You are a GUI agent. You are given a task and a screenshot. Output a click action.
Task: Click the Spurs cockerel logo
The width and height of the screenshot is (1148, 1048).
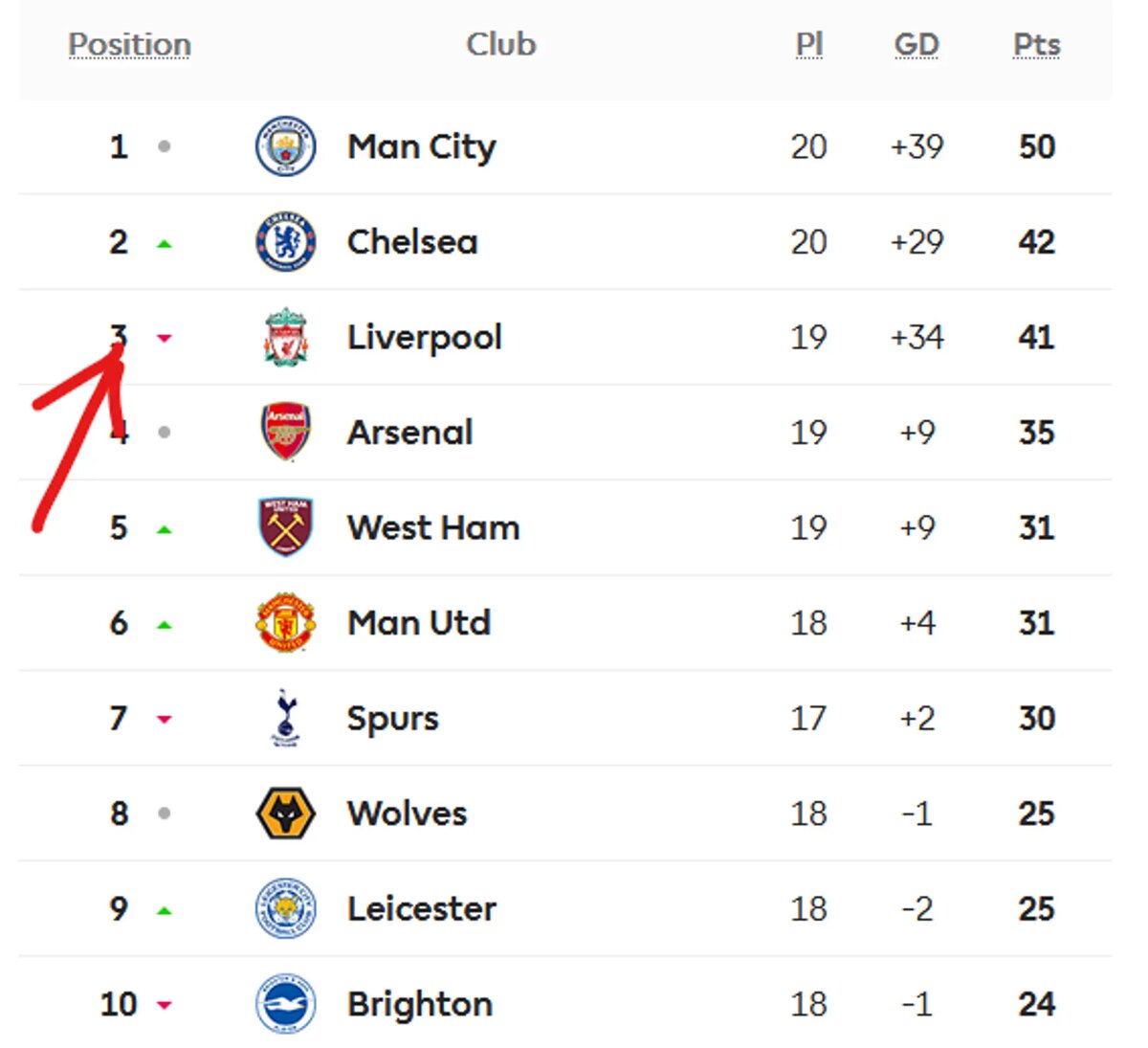285,718
